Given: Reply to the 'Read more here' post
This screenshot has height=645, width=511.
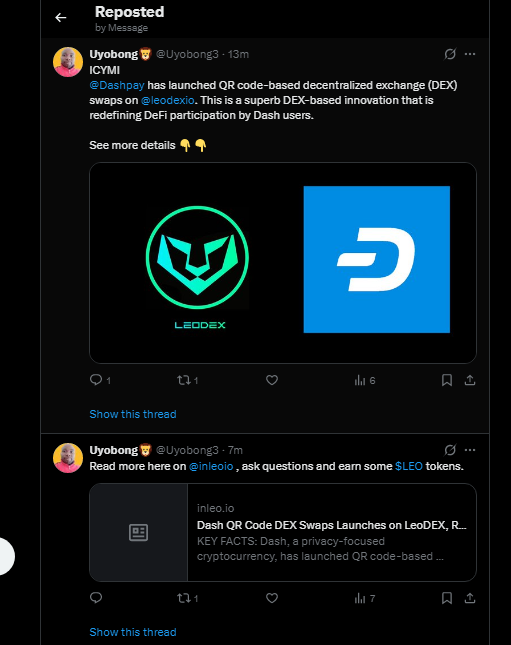Looking at the screenshot, I should pyautogui.click(x=96, y=598).
